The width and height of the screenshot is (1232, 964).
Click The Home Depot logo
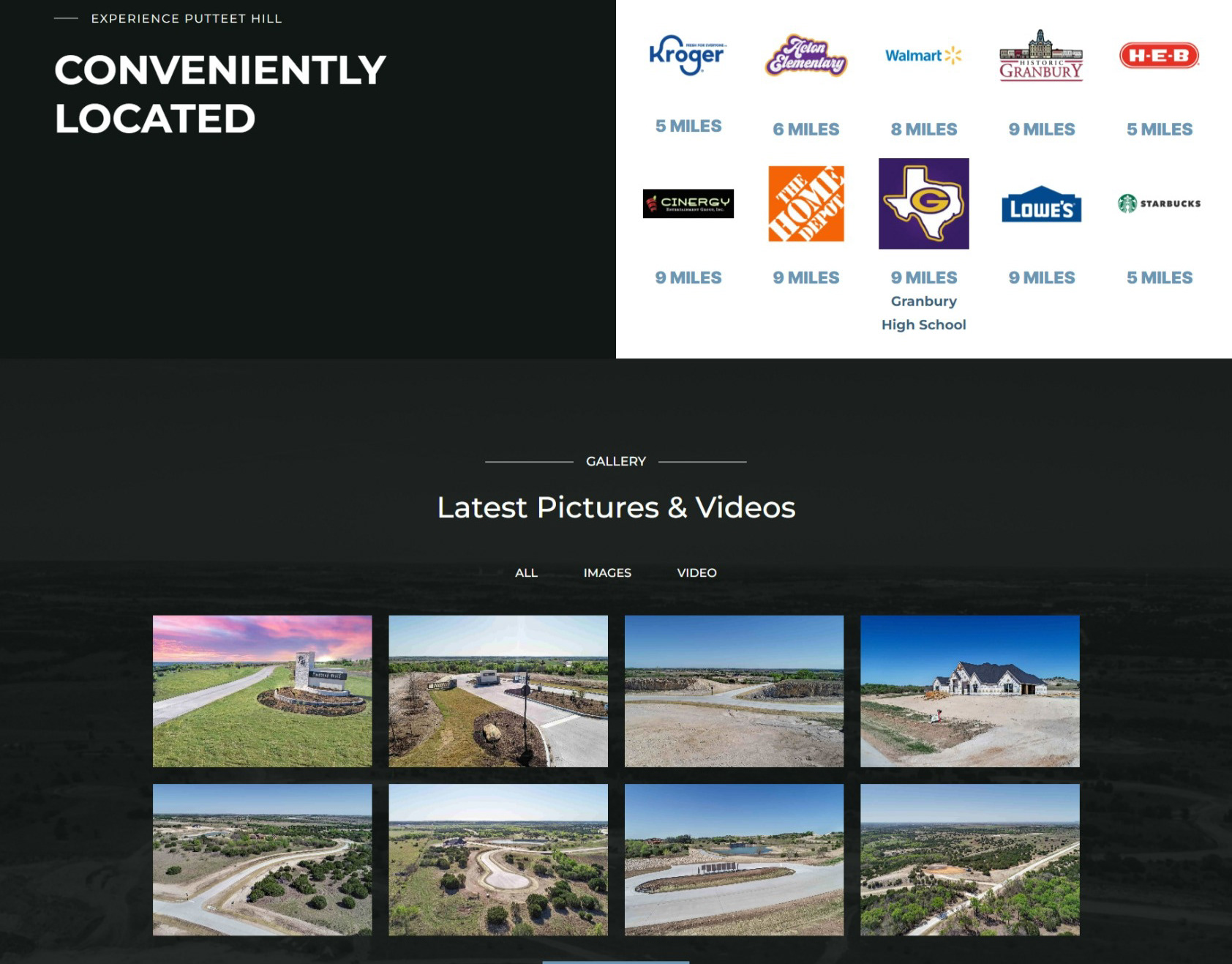point(806,203)
